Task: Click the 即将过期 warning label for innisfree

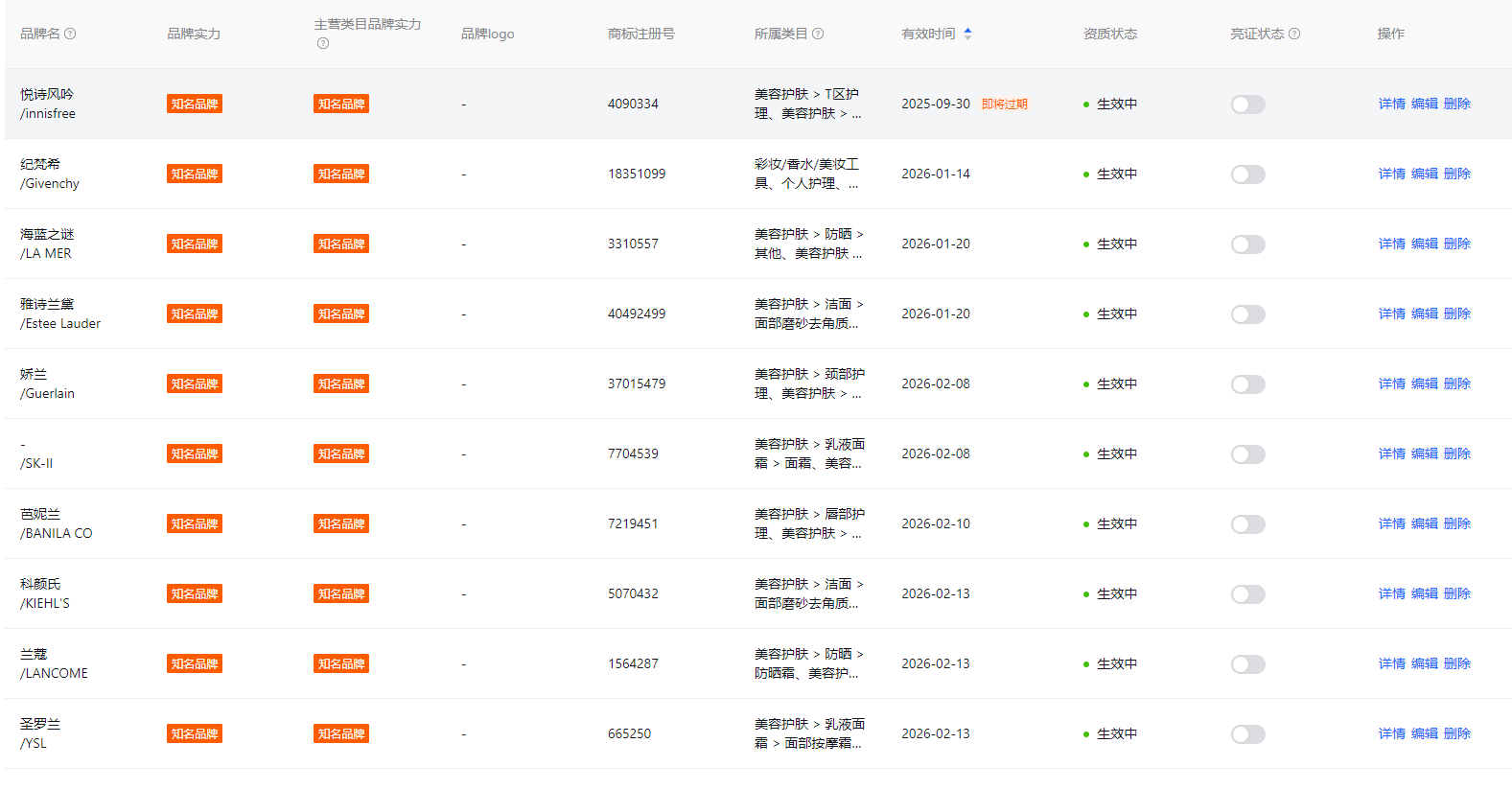Action: click(1004, 105)
